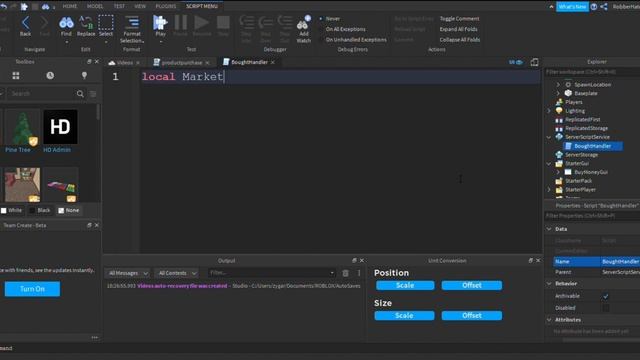Click the What's New button

point(572,7)
